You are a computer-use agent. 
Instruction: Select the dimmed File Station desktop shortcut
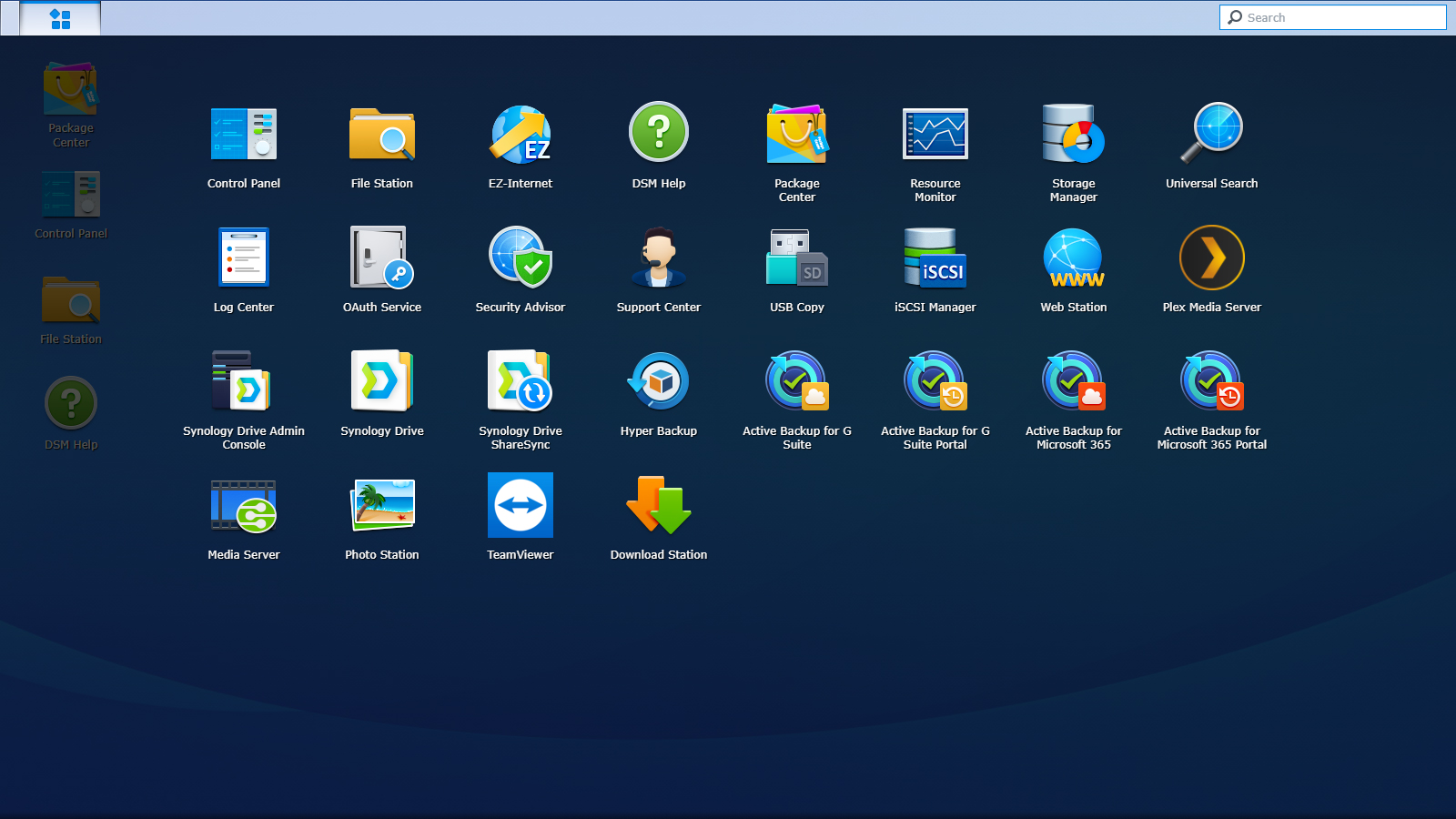click(x=71, y=309)
